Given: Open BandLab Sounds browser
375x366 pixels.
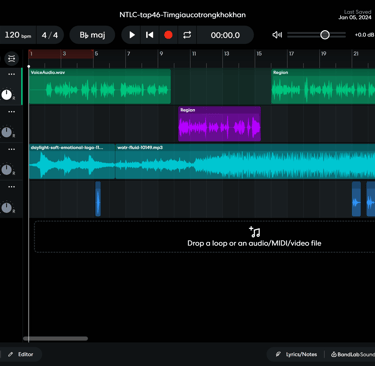Looking at the screenshot, I should pos(353,354).
